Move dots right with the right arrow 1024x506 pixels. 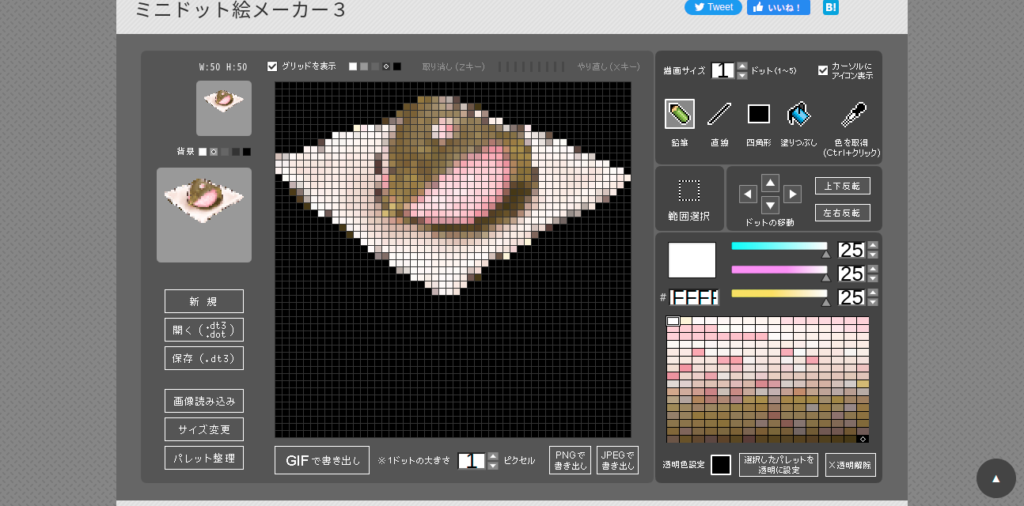[792, 194]
